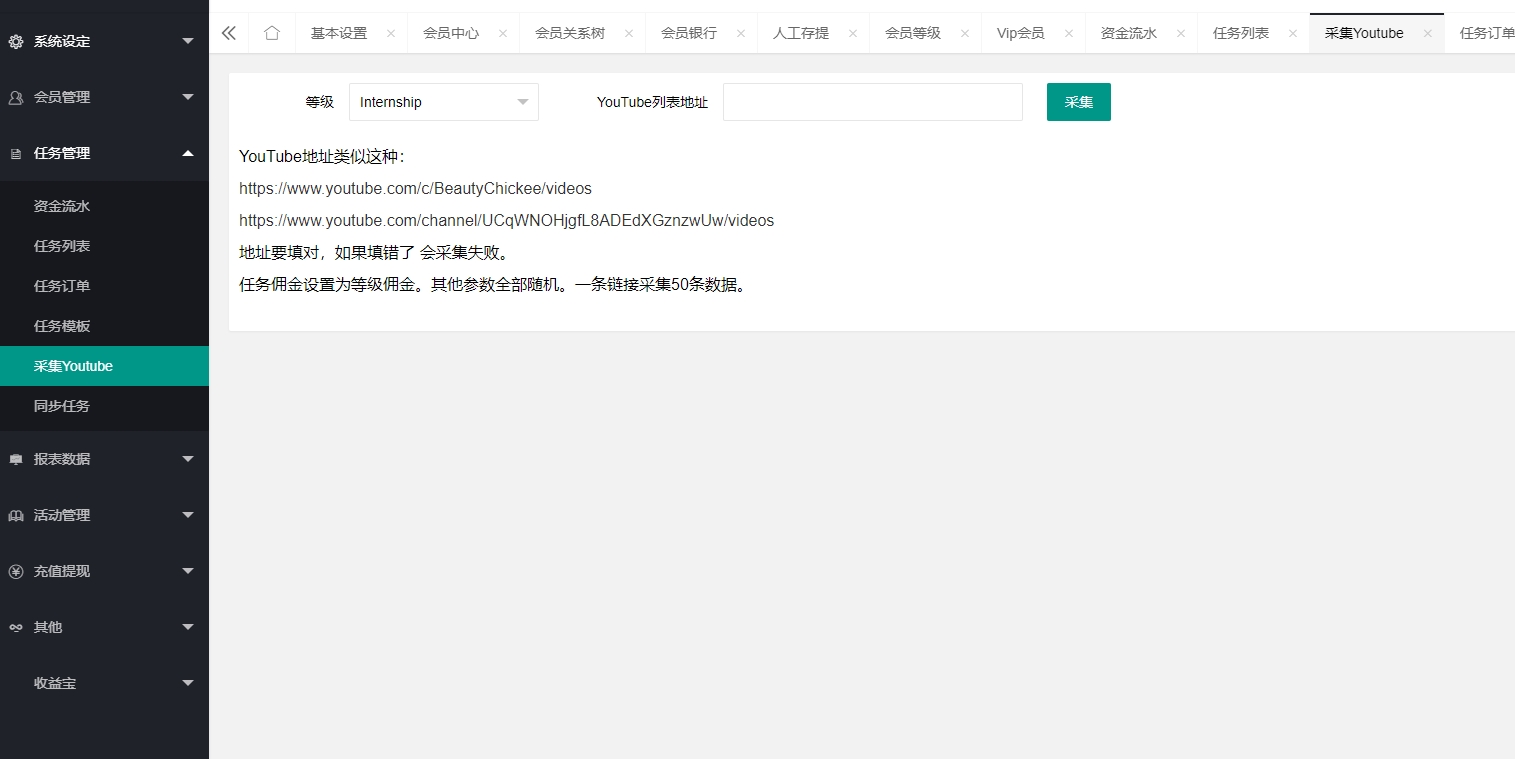This screenshot has width=1515, height=759.
Task: Click the 其他 infinity icon in sidebar
Action: (15, 627)
